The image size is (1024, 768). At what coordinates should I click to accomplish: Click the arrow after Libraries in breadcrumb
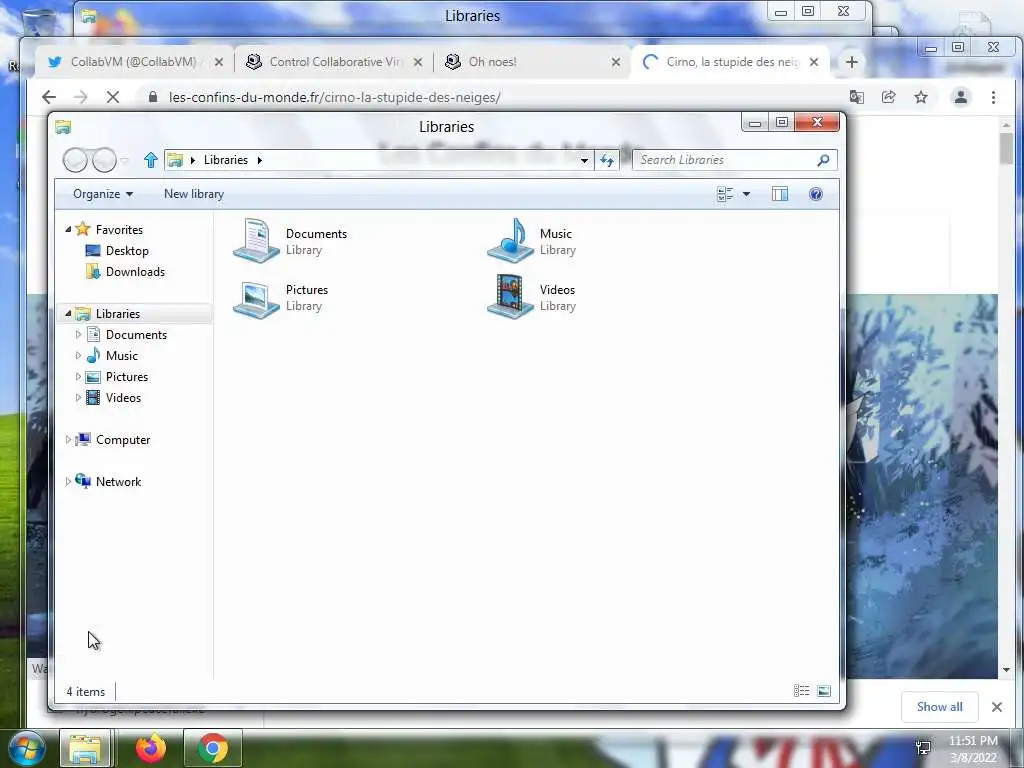pos(259,160)
